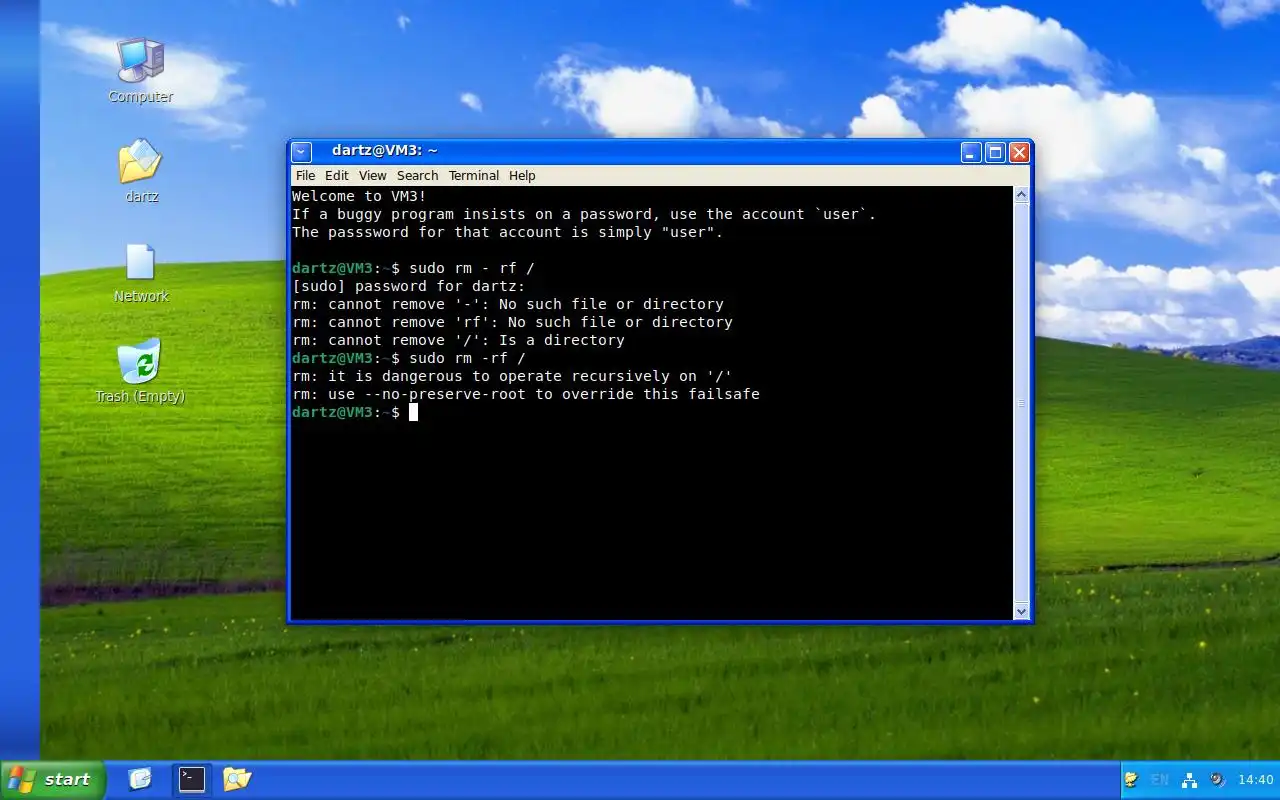Click "cannot remove 'rf'" error line
The image size is (1280, 800).
[x=512, y=322]
